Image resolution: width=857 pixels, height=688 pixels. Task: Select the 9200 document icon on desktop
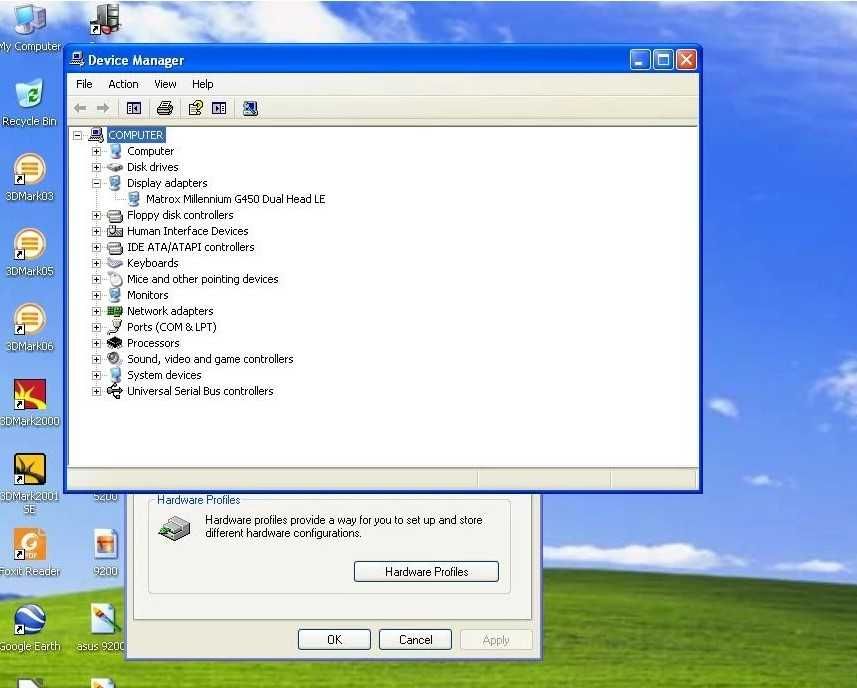tap(105, 552)
